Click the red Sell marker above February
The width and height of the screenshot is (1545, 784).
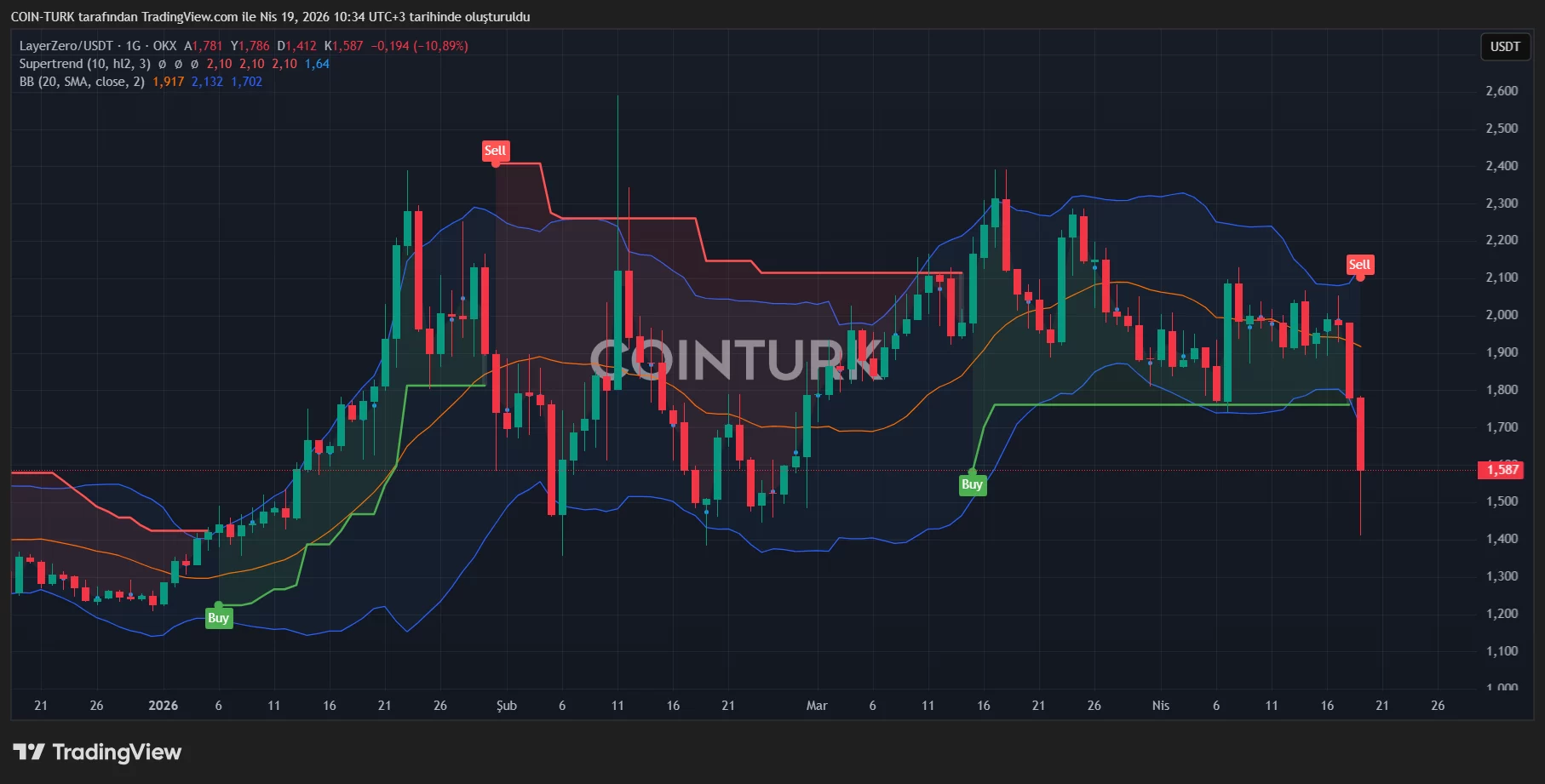tap(495, 151)
